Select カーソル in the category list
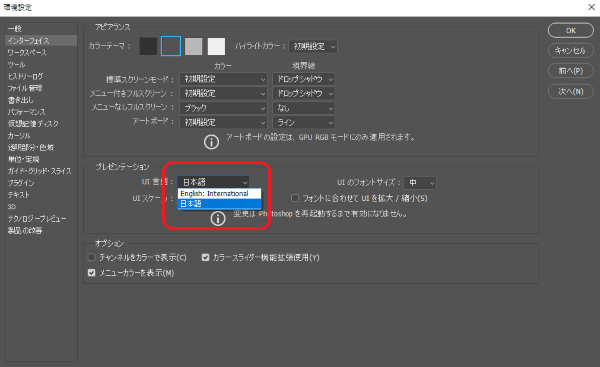This screenshot has height=367, width=600. click(41, 135)
